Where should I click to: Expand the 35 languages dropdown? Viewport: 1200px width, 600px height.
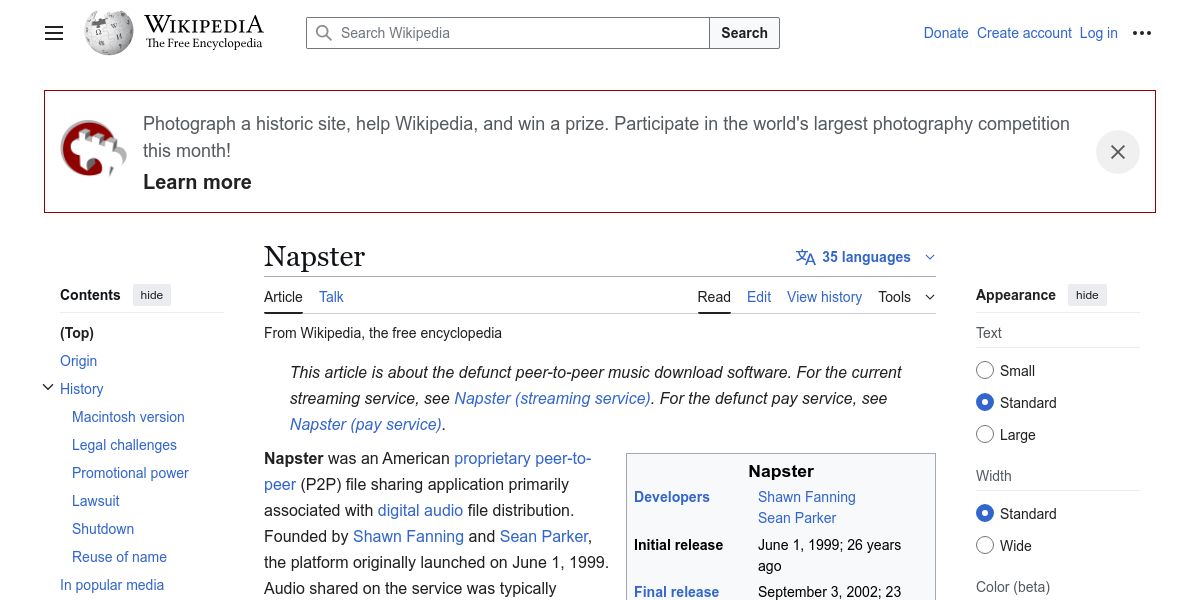[866, 257]
